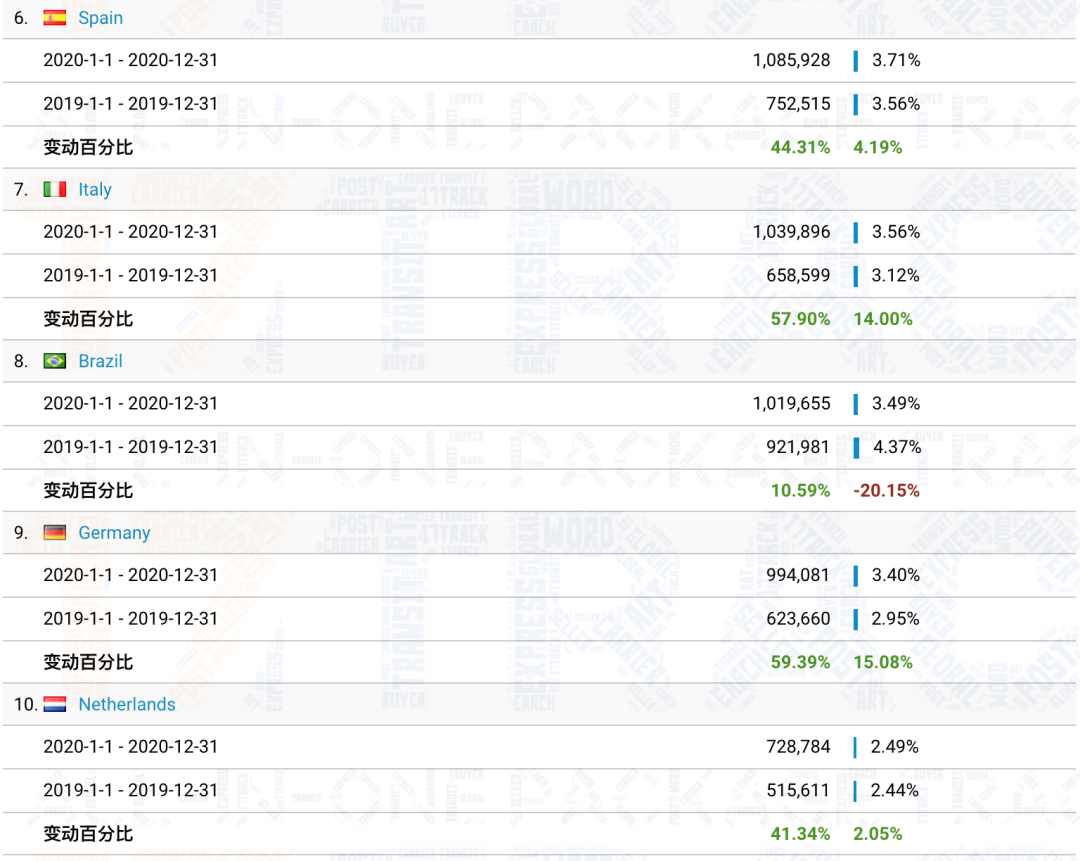Click the Germany flag icon

point(55,533)
